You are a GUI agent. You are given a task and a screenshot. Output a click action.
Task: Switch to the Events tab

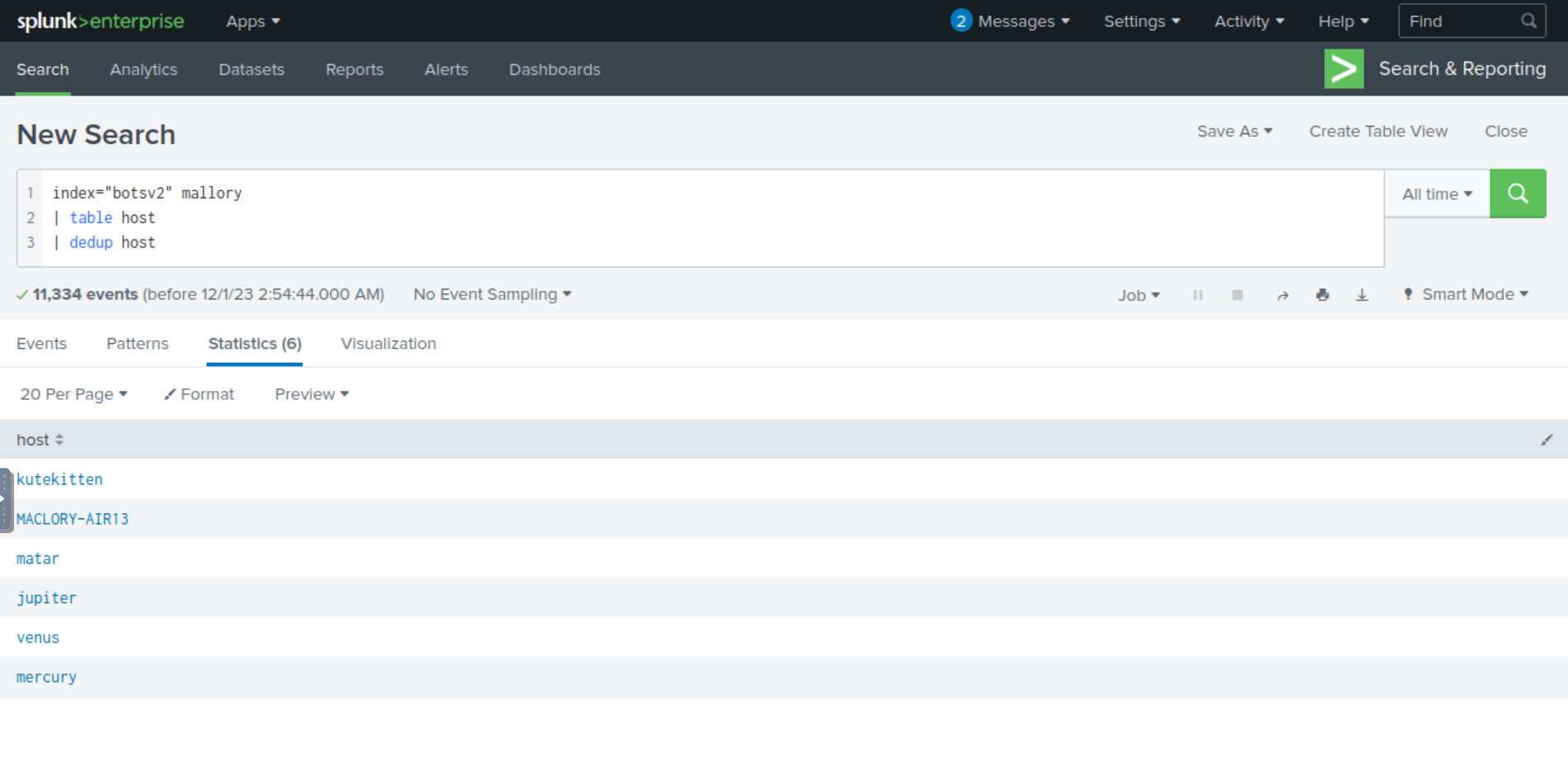point(41,344)
